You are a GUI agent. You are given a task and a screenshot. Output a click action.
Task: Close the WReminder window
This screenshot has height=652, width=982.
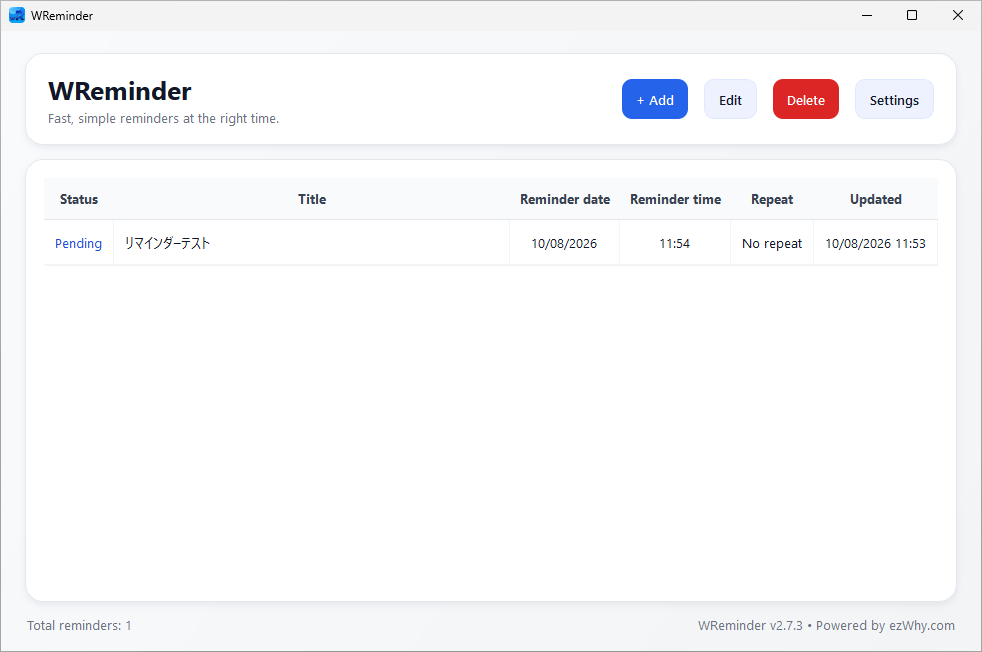pos(958,15)
